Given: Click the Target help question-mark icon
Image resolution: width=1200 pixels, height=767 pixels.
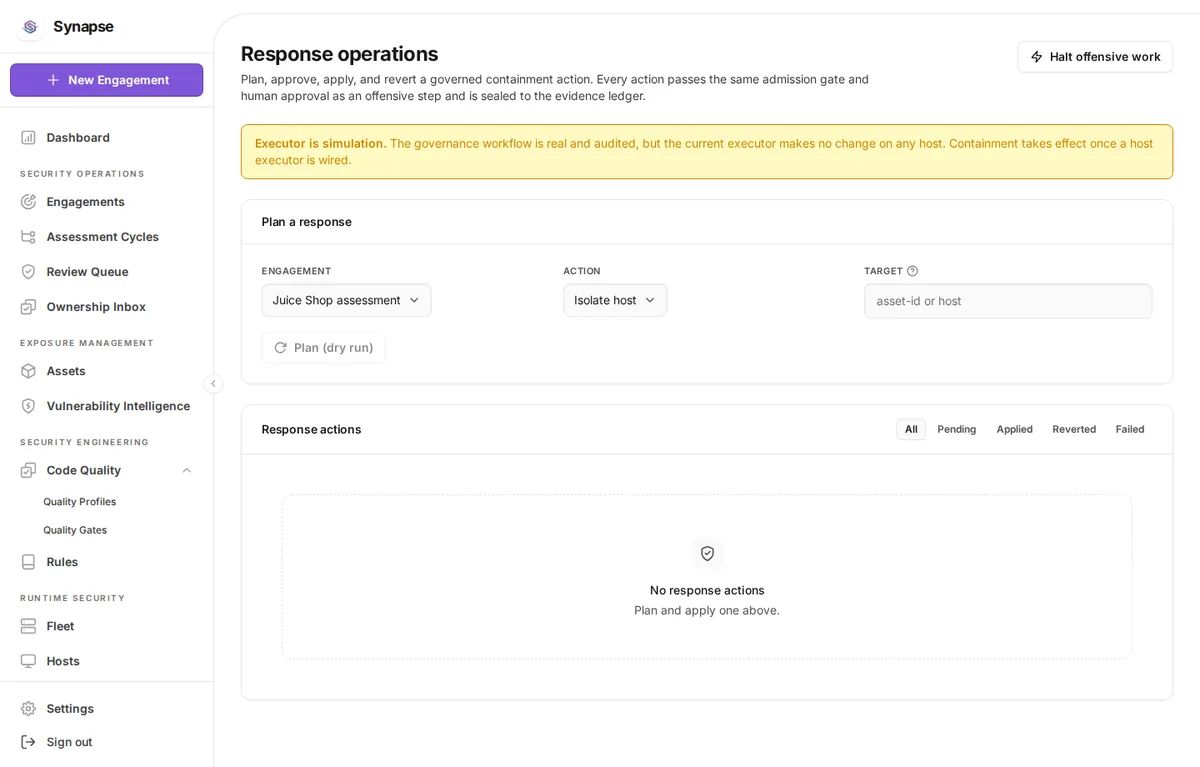Looking at the screenshot, I should click(x=912, y=271).
